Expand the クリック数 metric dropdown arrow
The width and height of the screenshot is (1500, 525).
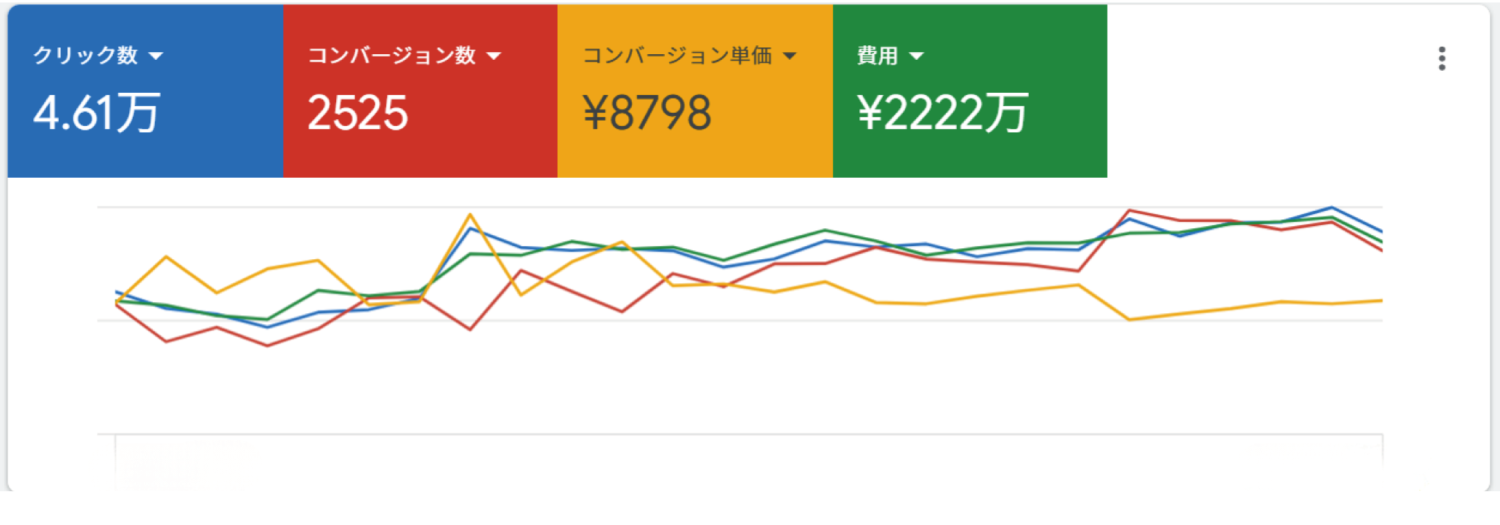pos(155,57)
